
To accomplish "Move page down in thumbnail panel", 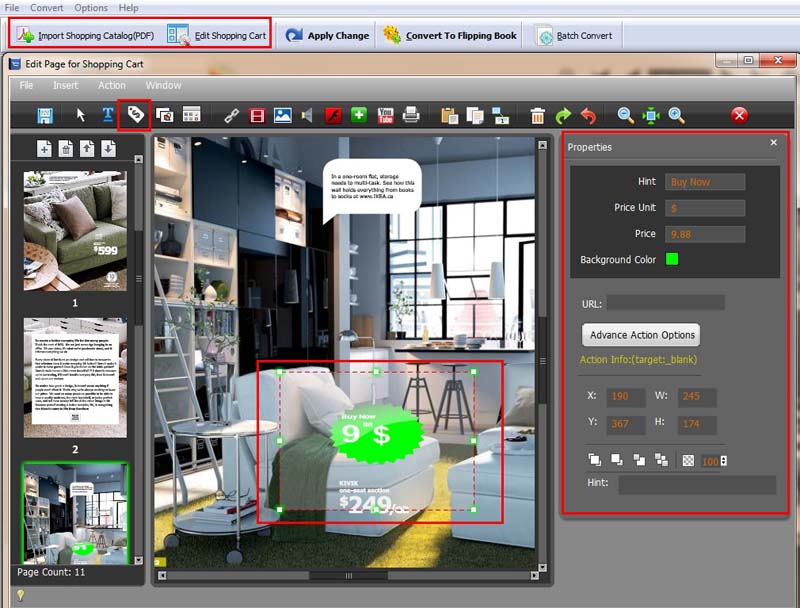I will click(x=108, y=149).
